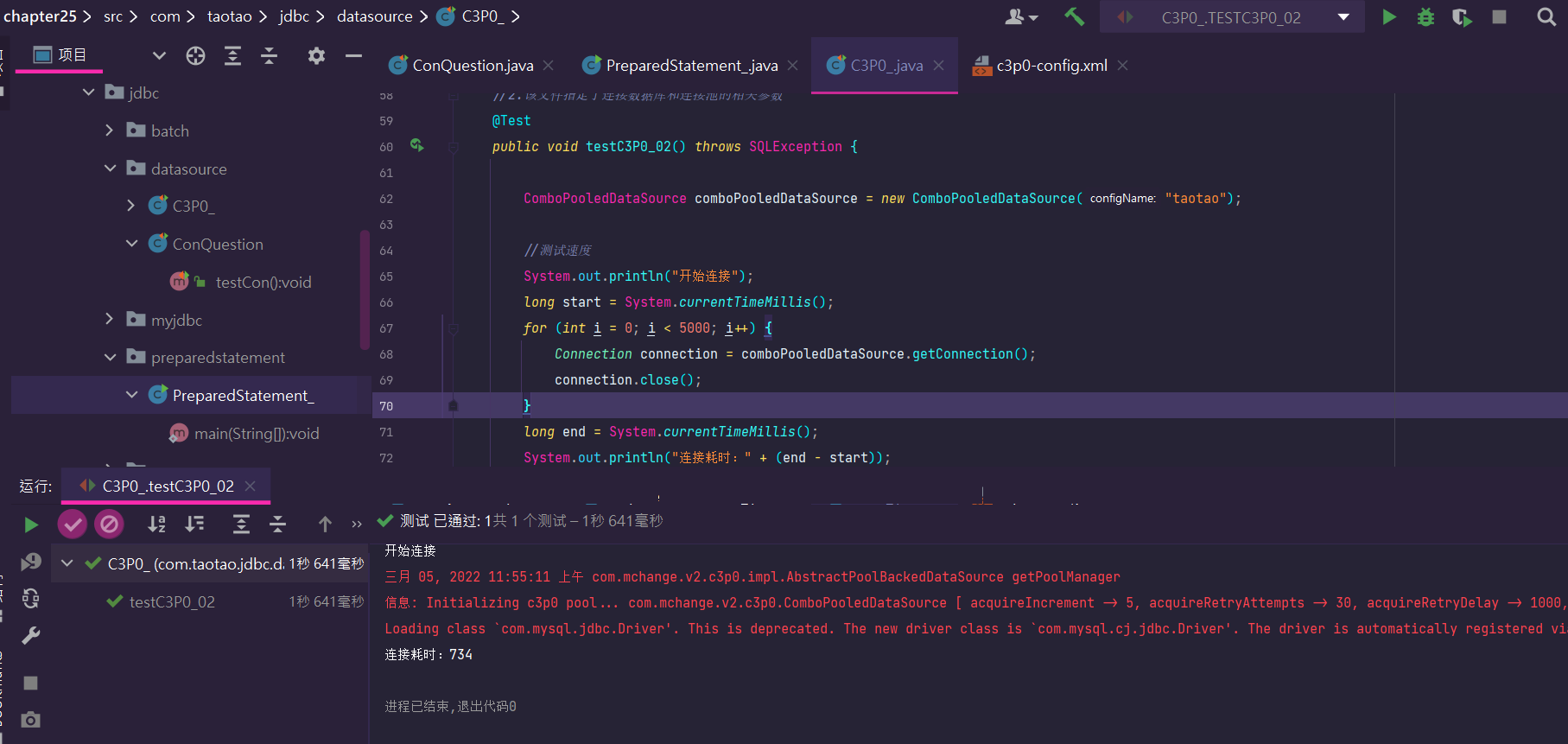Click C3P0_ class in breadcrumb bar
Screen dimensions: 1568x744
coord(471,16)
